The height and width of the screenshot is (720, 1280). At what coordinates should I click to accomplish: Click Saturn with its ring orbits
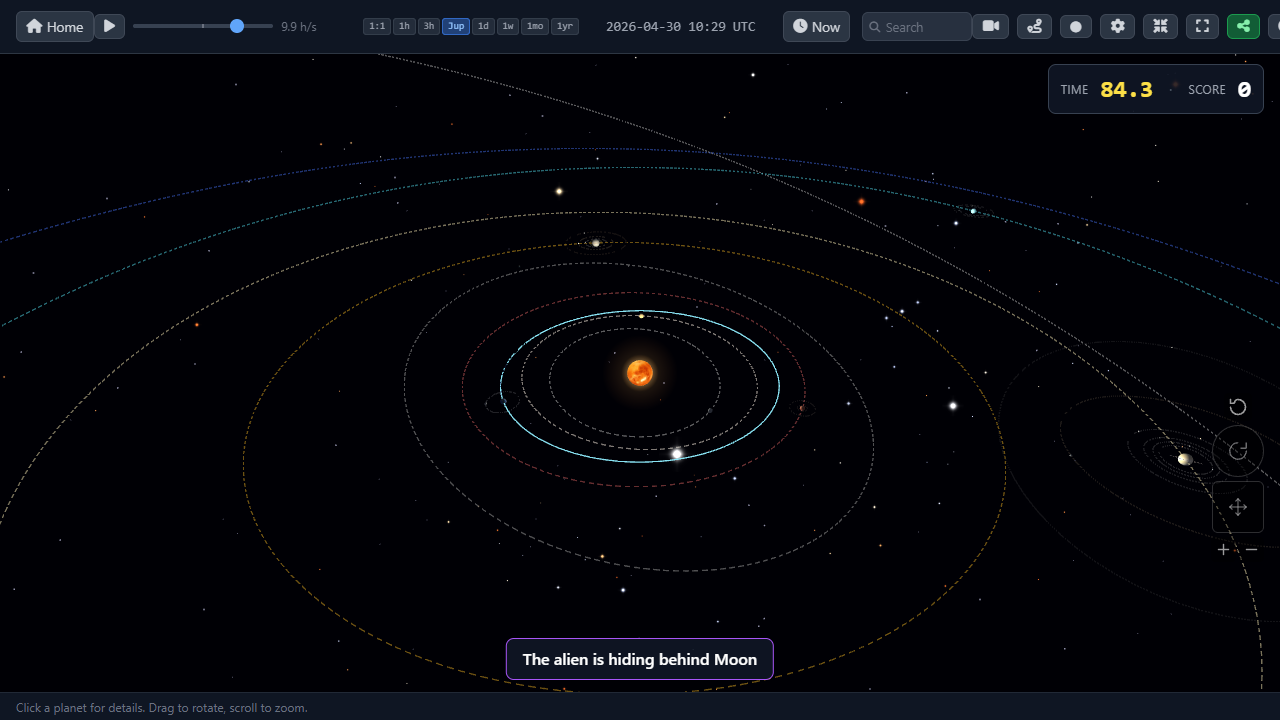pyautogui.click(x=1185, y=459)
